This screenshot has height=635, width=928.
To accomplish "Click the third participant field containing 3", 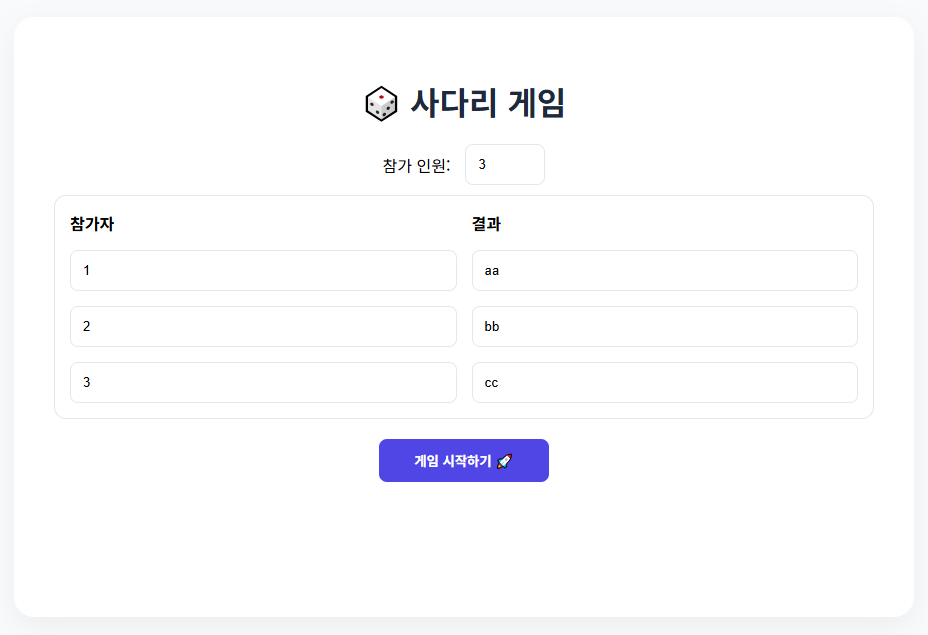I will 263,382.
